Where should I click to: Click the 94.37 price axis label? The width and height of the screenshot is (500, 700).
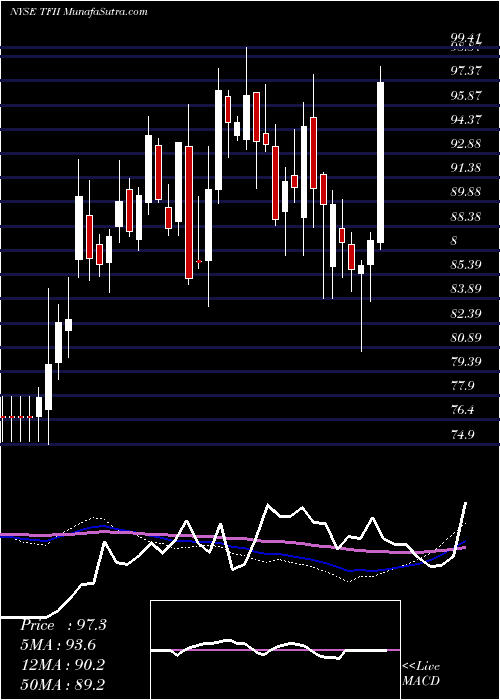[x=466, y=119]
